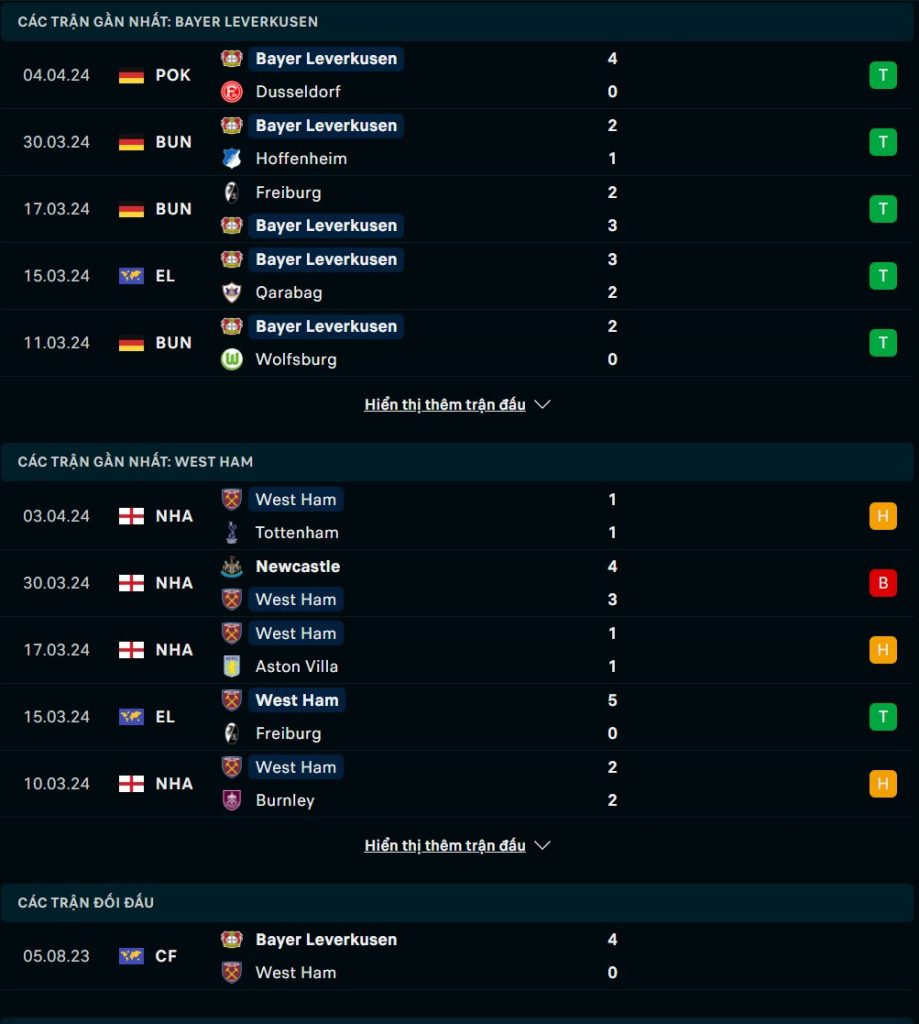Click the Hoffenheim club crest icon
Screen dimensions: 919x1024
point(231,159)
